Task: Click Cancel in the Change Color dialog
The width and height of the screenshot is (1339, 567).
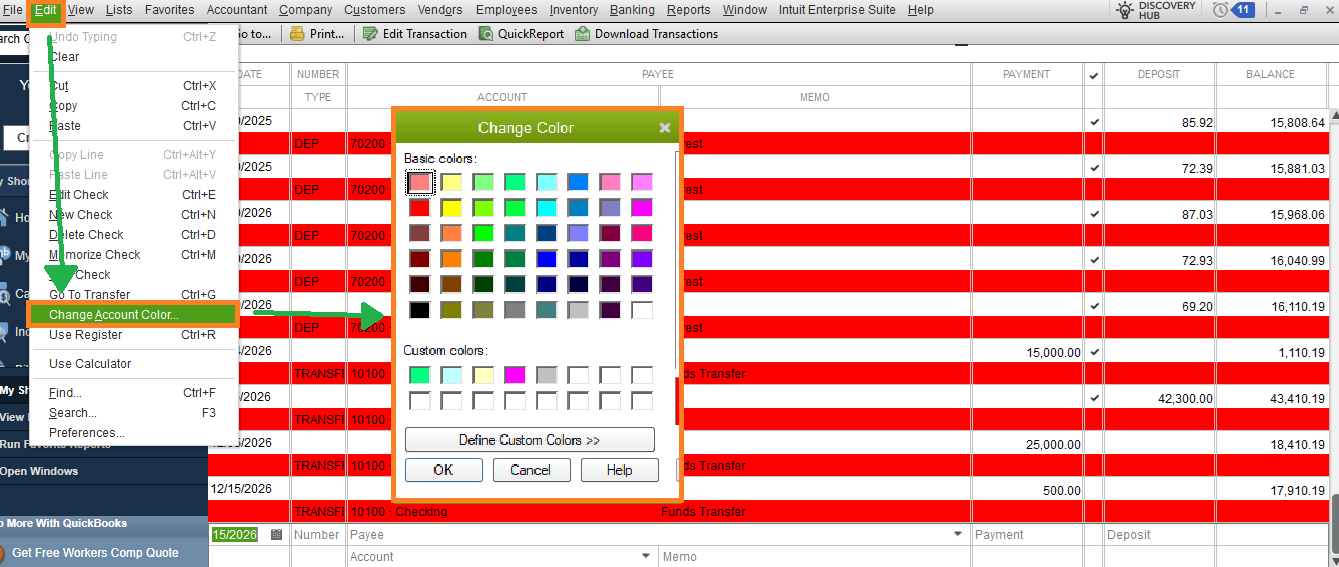Action: pyautogui.click(x=531, y=470)
